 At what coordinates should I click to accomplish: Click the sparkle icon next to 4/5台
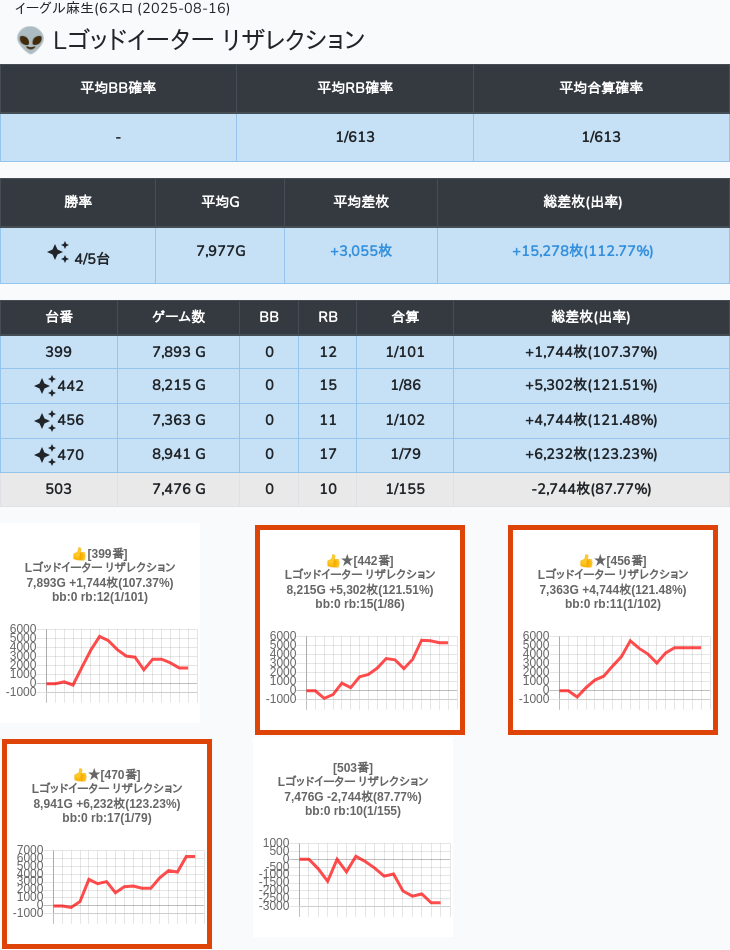[58, 252]
